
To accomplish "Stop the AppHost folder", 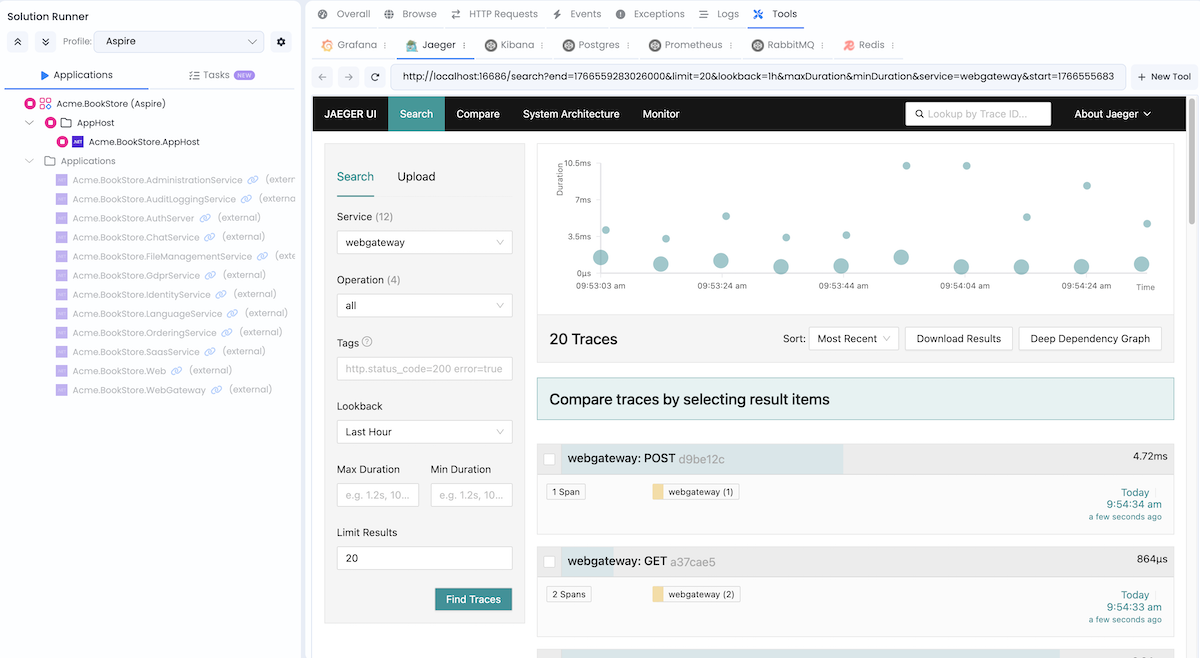I will (50, 123).
